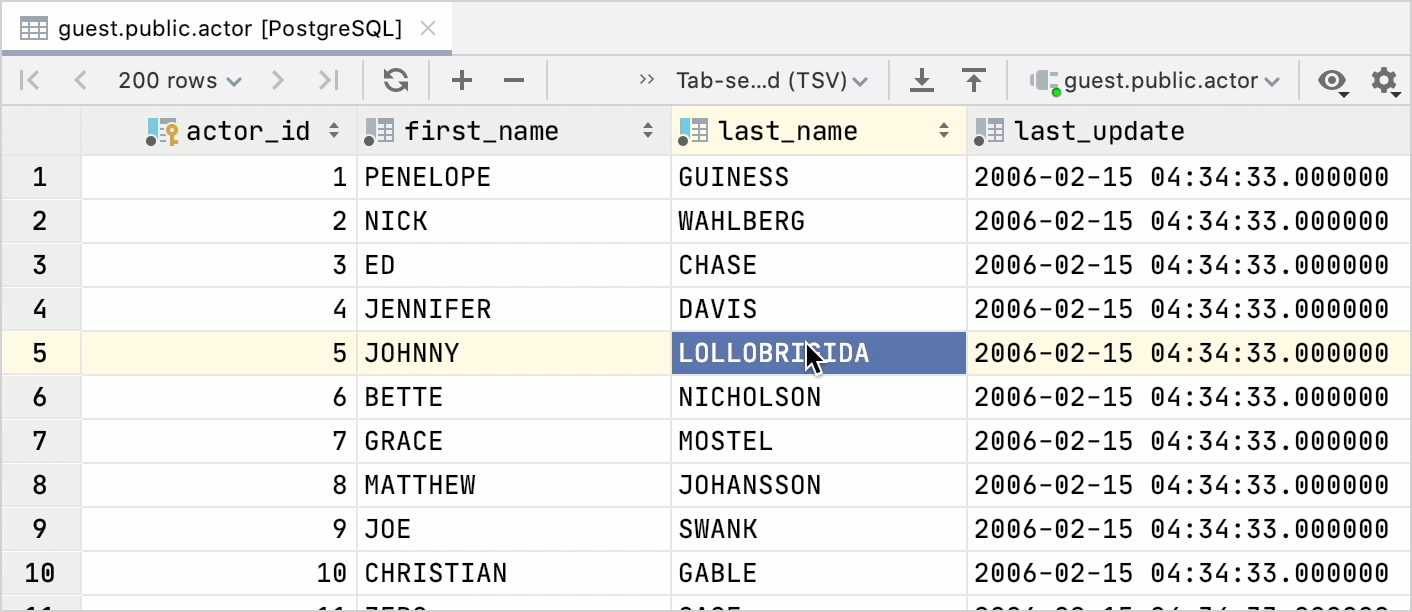Delete selected row using the minus icon

pos(513,80)
